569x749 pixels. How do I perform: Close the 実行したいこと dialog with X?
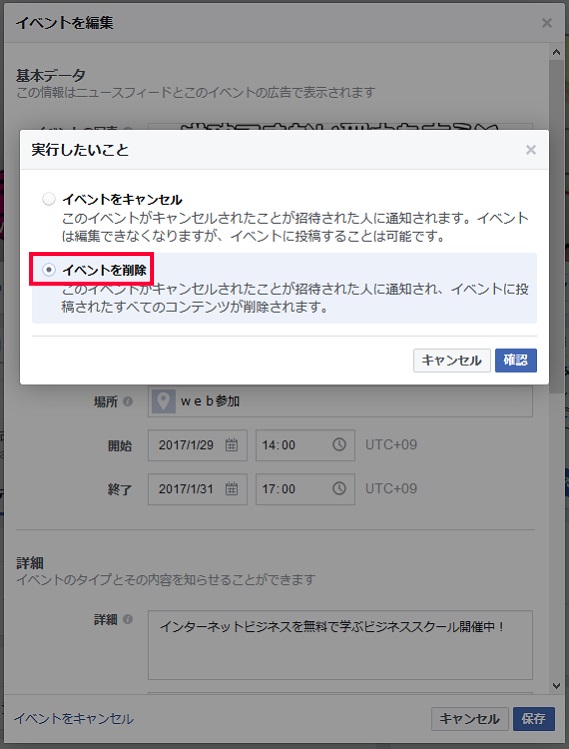pos(530,150)
